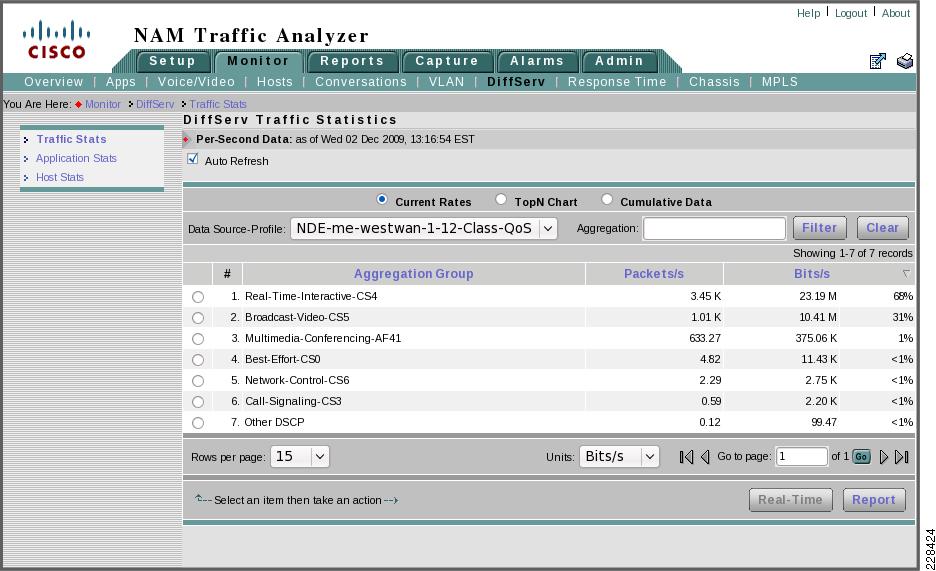Open the Reports tab

pyautogui.click(x=352, y=61)
